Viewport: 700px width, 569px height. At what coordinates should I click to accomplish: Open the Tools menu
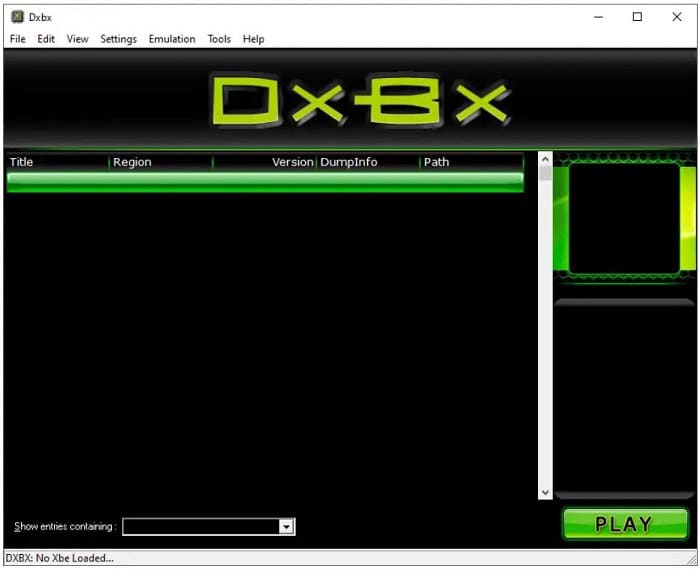pyautogui.click(x=219, y=39)
